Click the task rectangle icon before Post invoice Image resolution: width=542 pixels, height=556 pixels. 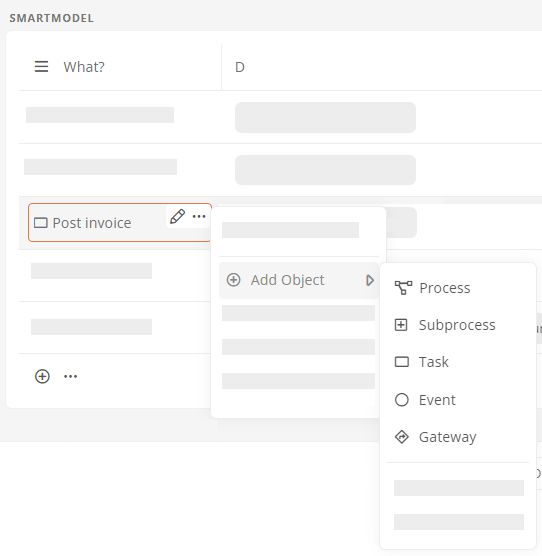click(x=40, y=223)
